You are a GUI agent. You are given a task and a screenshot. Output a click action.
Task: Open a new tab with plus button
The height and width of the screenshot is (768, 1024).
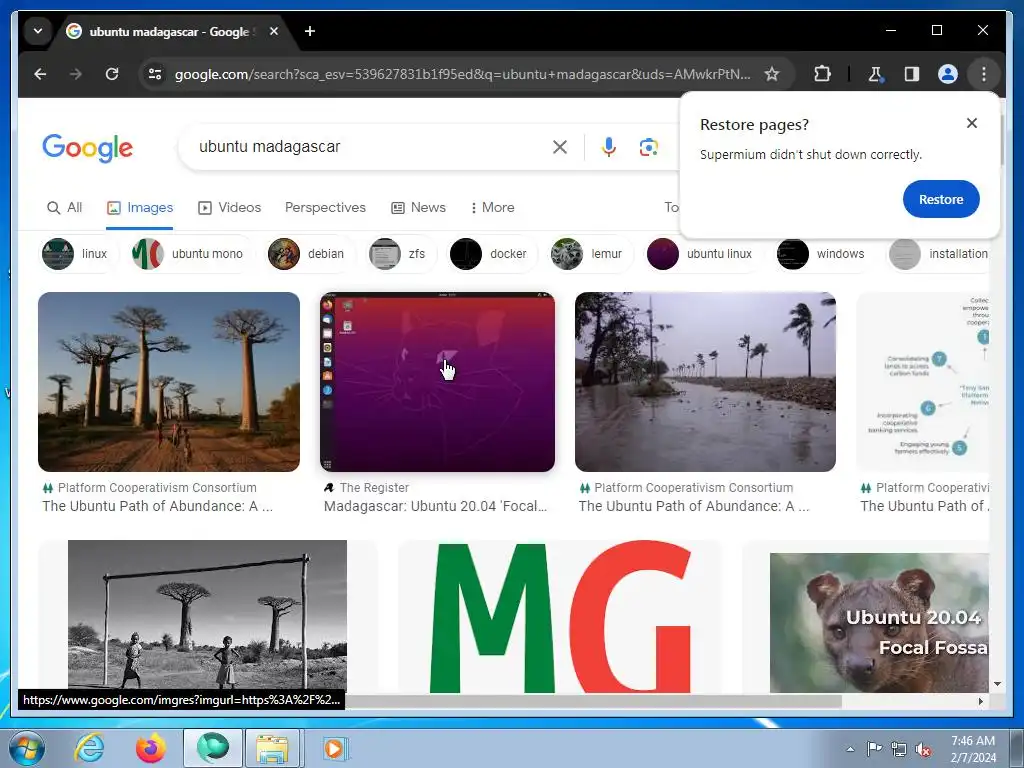pyautogui.click(x=310, y=31)
